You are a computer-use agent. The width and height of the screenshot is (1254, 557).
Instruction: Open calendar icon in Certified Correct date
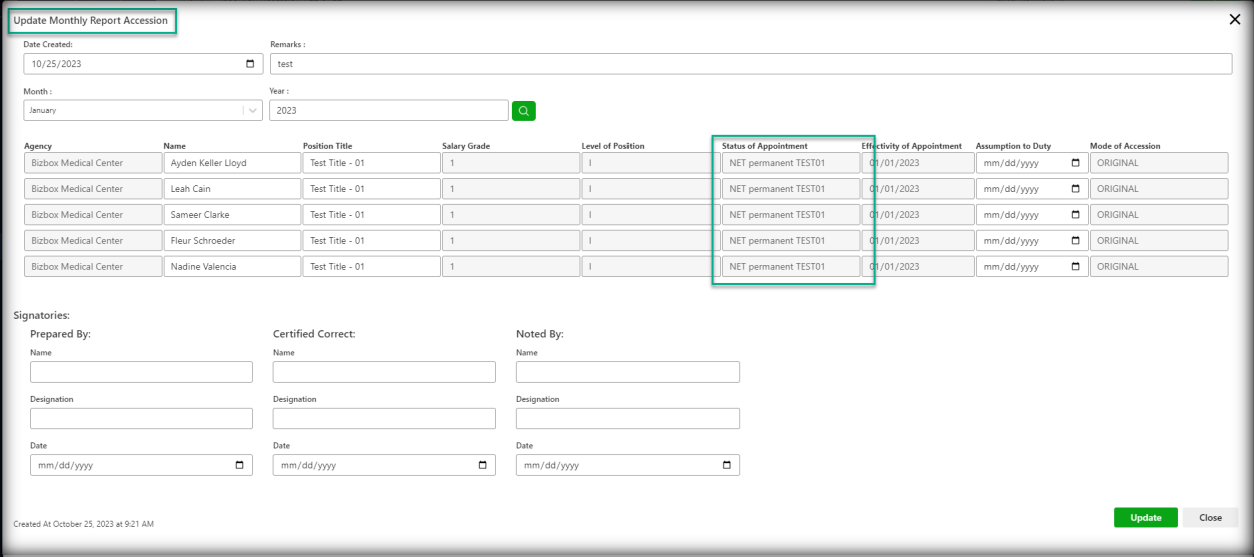(482, 465)
